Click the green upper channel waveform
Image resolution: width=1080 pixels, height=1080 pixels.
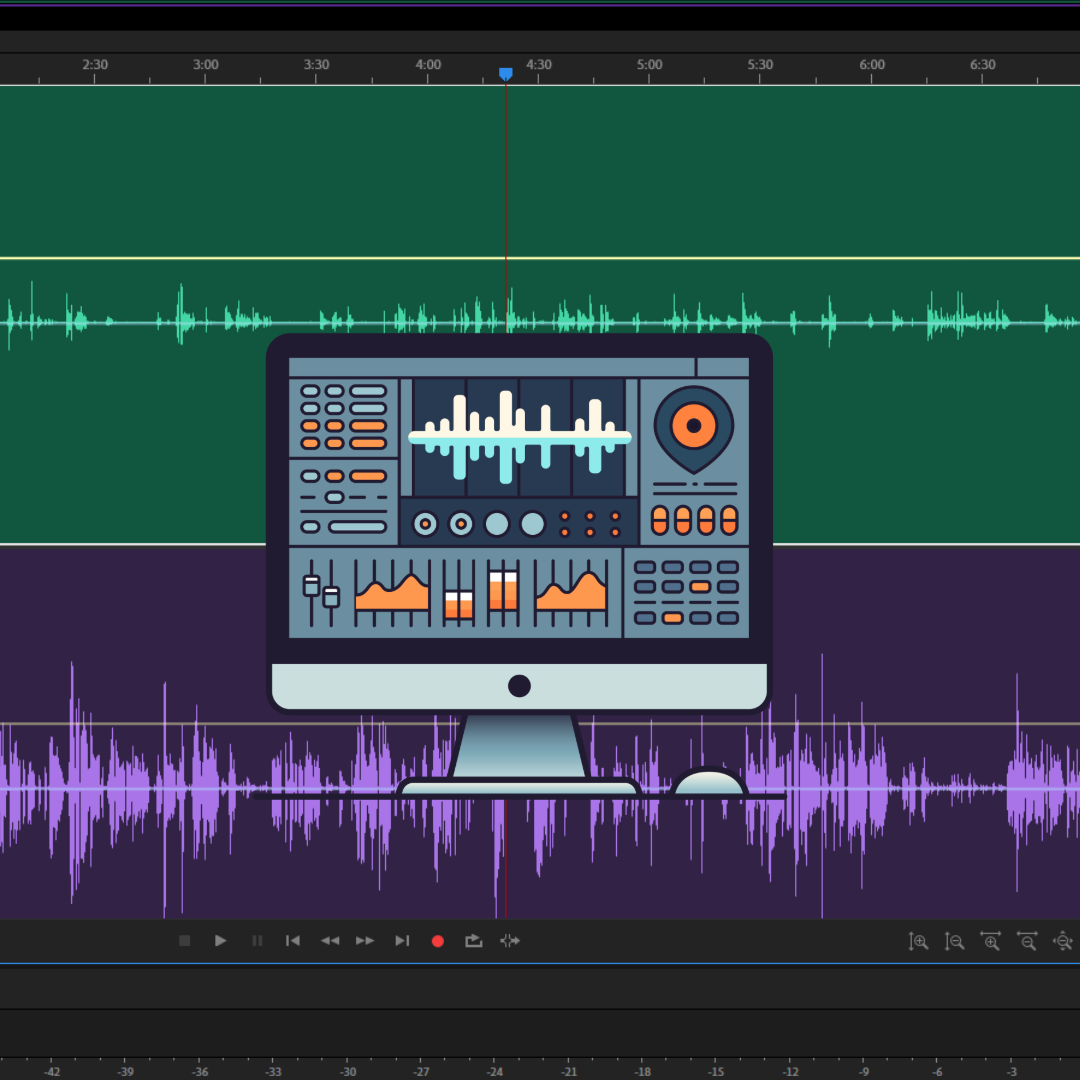click(180, 320)
